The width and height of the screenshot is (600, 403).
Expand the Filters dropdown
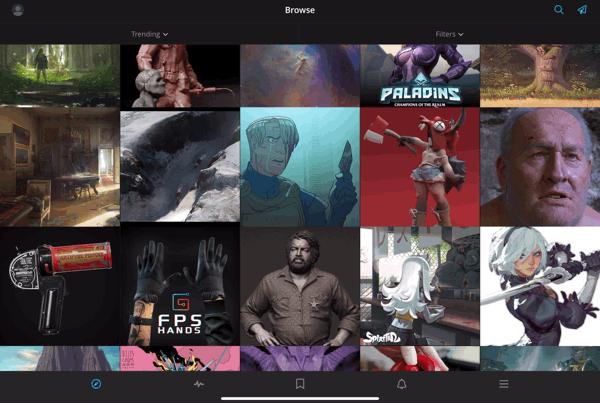pyautogui.click(x=449, y=34)
